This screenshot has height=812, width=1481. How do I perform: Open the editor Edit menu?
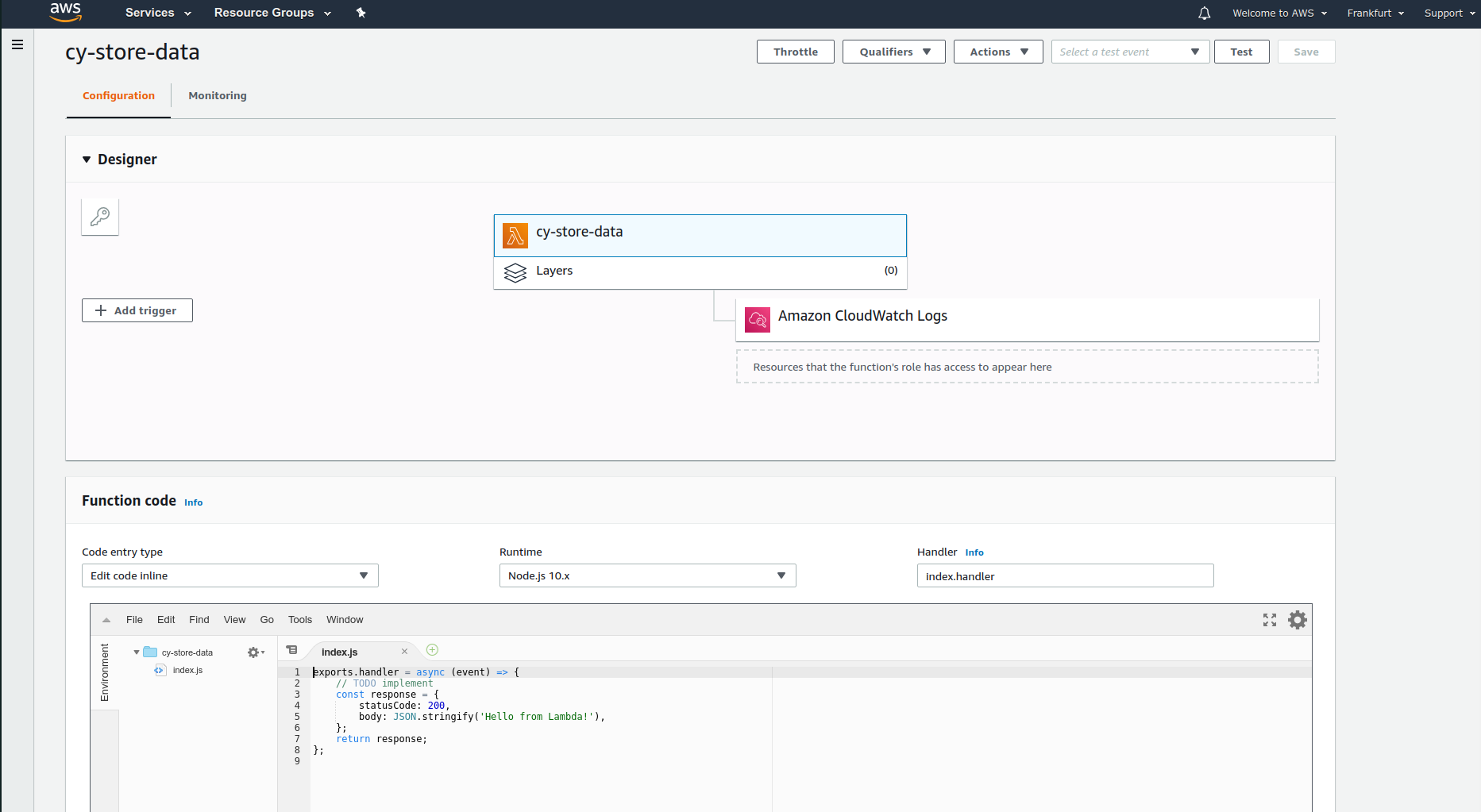tap(166, 620)
